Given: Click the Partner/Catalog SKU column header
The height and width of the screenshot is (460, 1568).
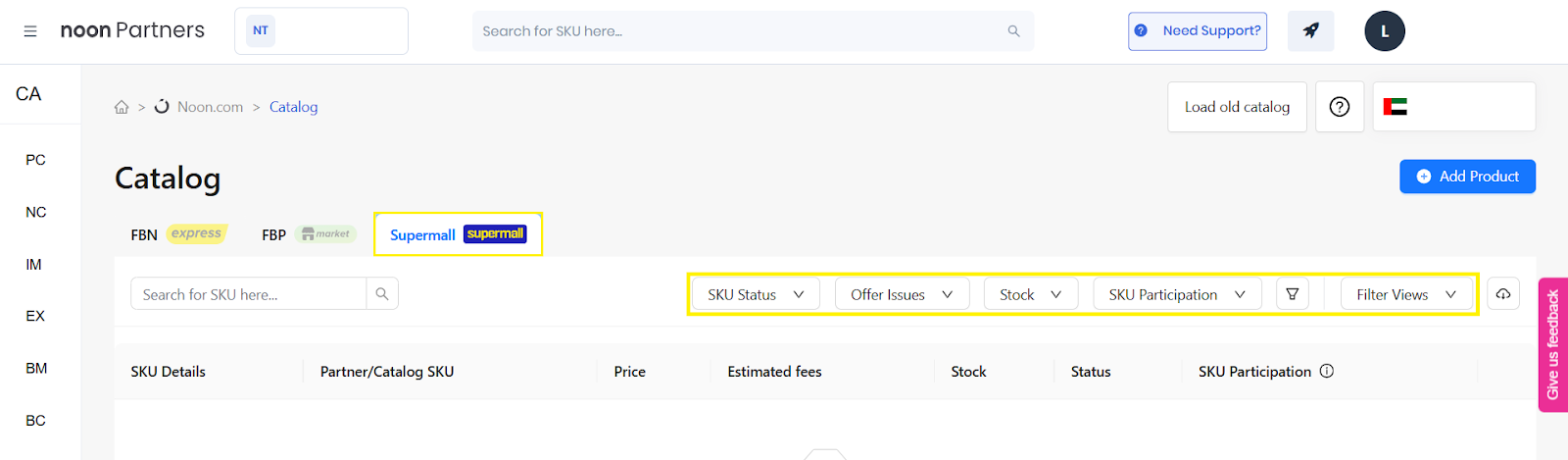Looking at the screenshot, I should pos(387,372).
